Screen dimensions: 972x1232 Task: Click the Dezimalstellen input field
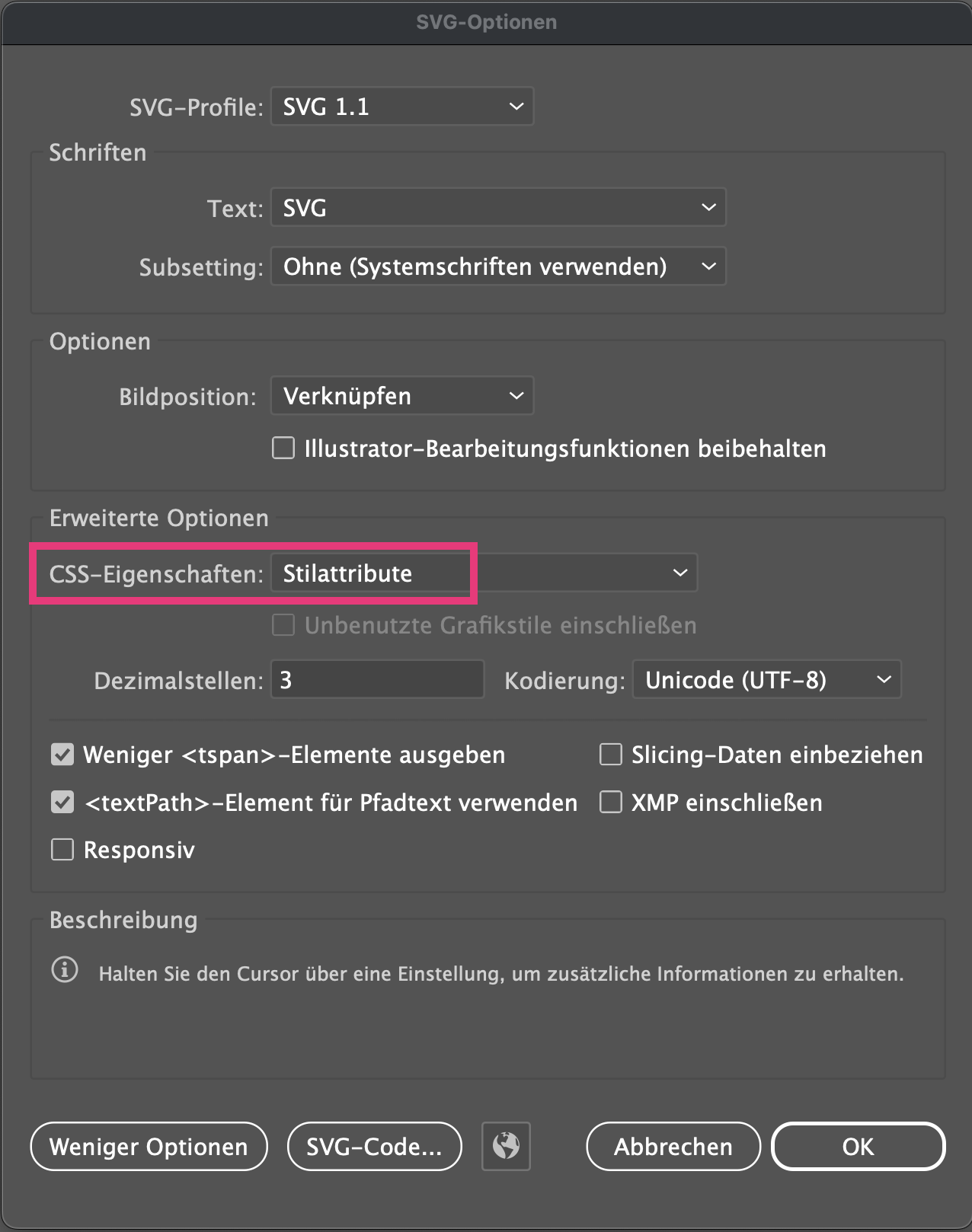376,678
